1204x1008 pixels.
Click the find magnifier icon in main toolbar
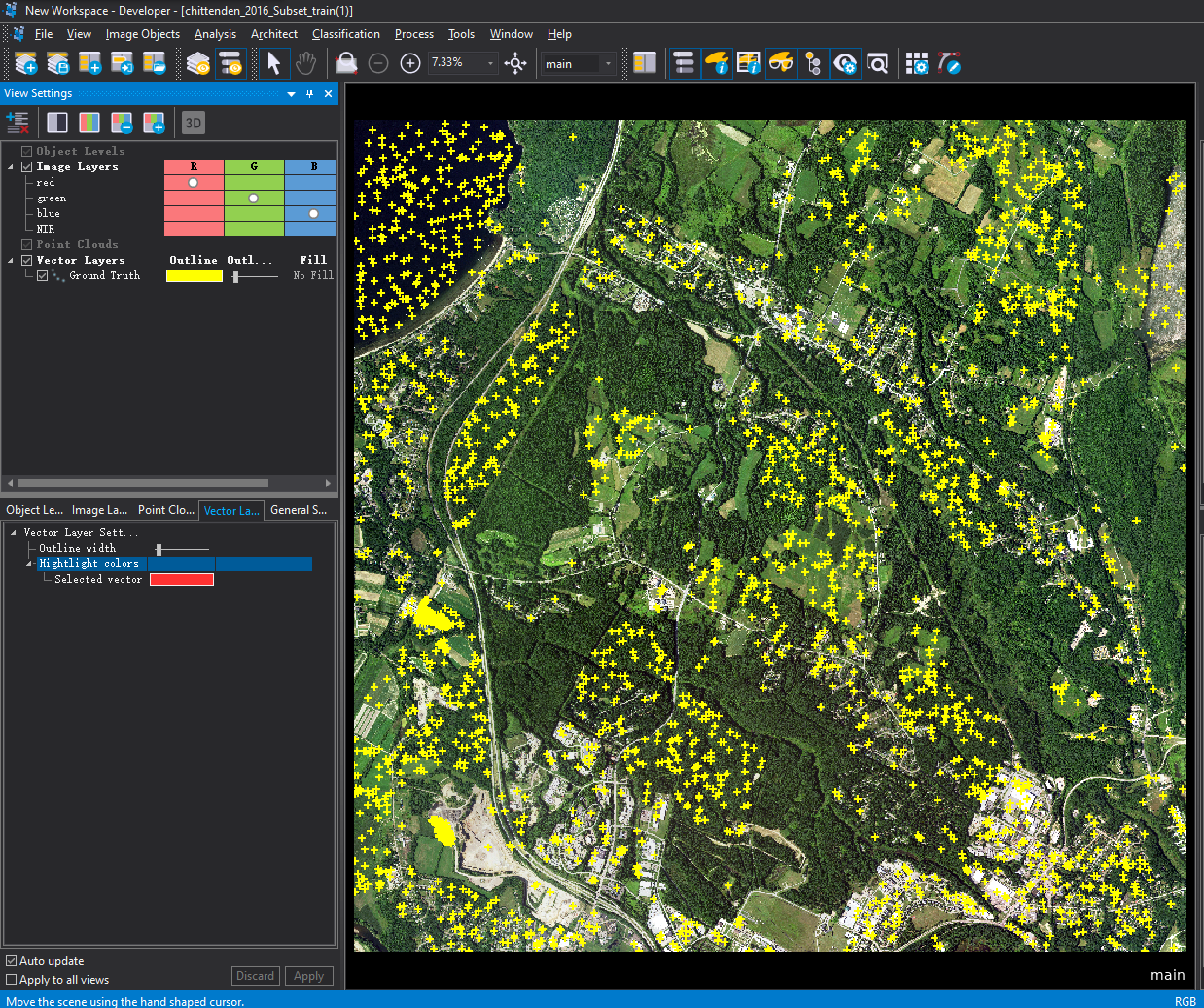pyautogui.click(x=877, y=63)
